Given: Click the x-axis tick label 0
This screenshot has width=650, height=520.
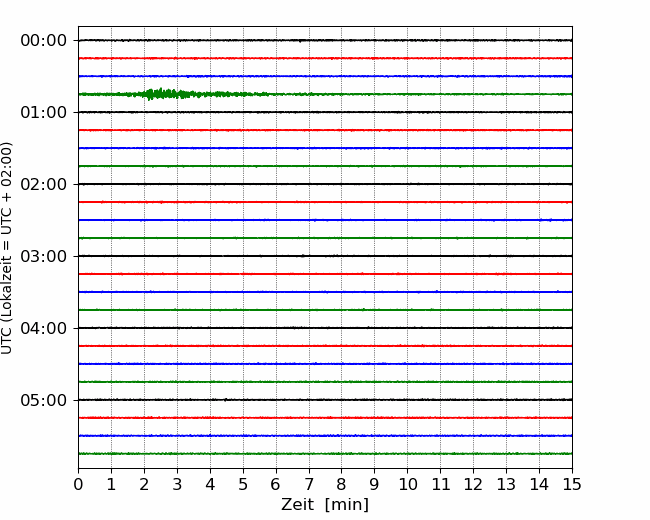Looking at the screenshot, I should (78, 484).
